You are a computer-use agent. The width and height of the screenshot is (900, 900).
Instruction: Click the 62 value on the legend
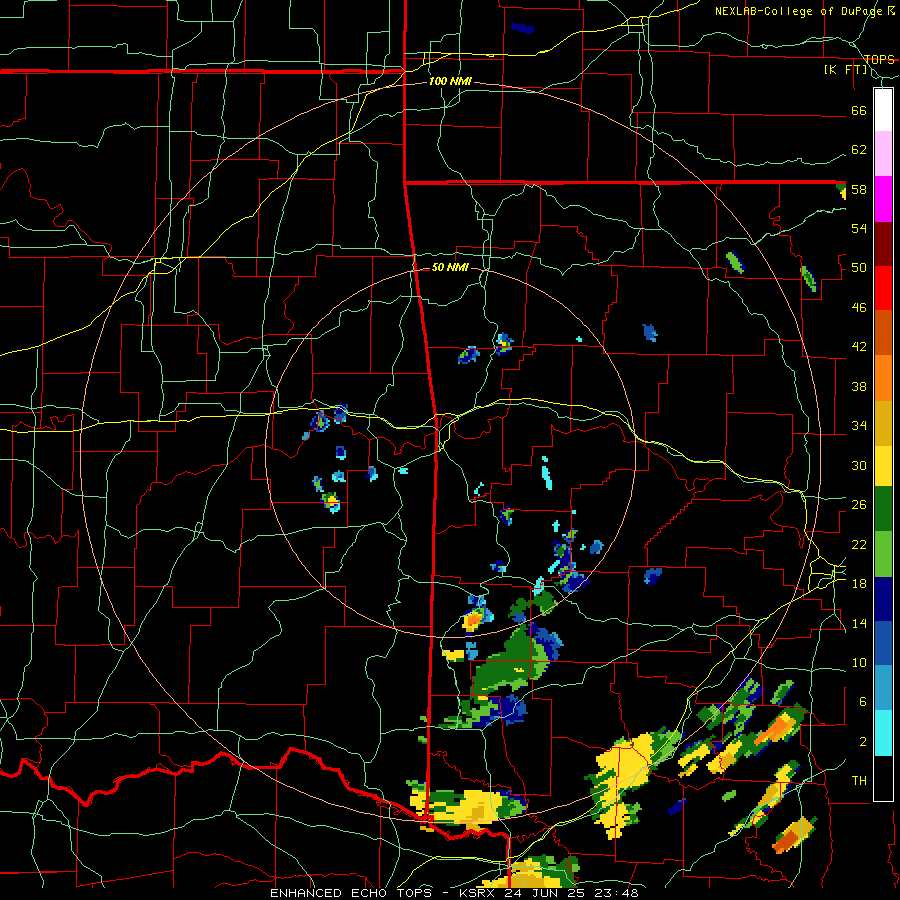click(859, 150)
